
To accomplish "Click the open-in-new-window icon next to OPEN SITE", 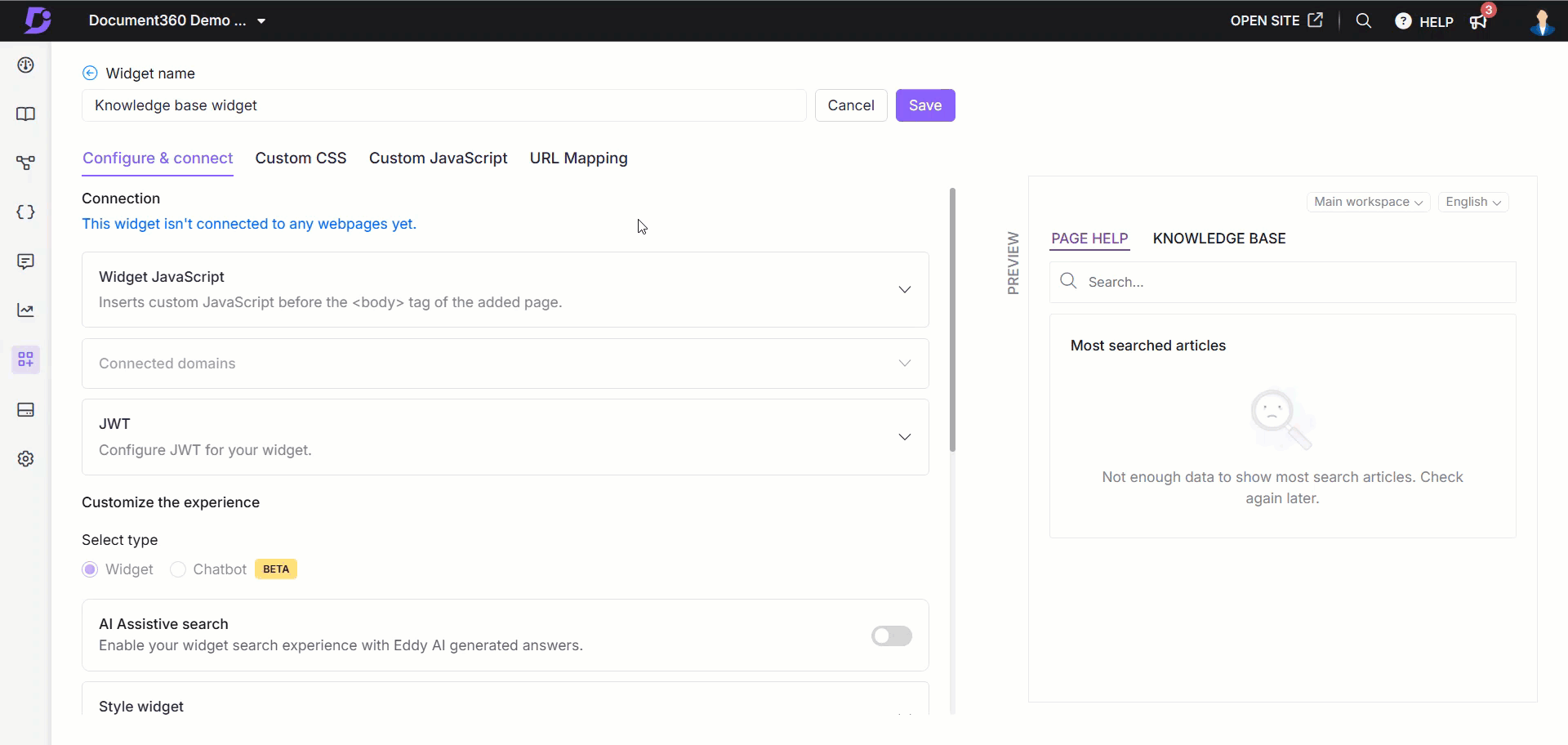I will pyautogui.click(x=1315, y=20).
